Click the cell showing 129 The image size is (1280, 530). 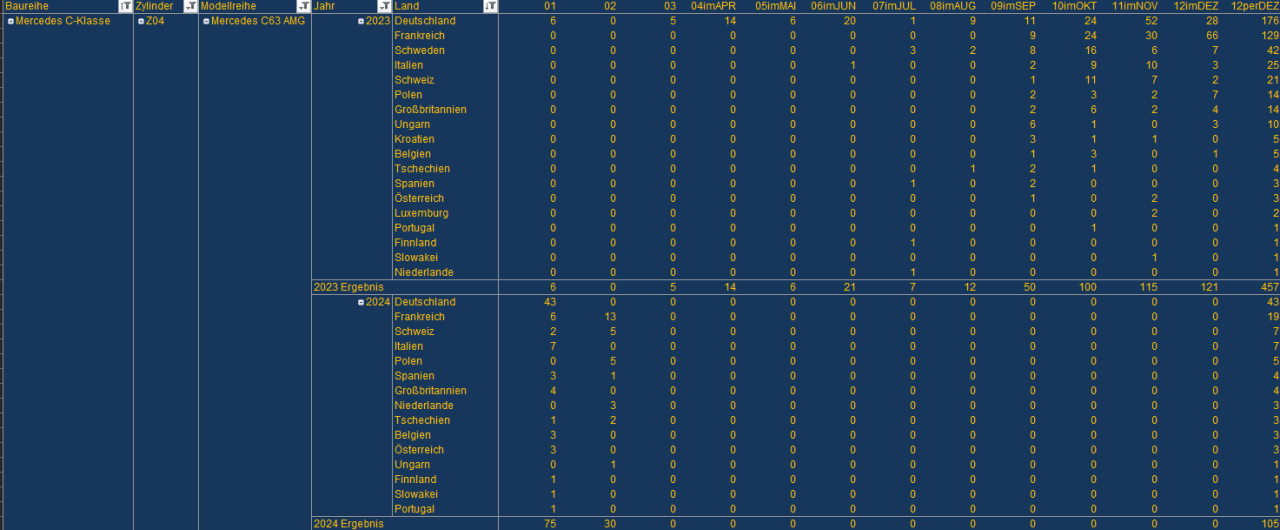pyautogui.click(x=1269, y=35)
